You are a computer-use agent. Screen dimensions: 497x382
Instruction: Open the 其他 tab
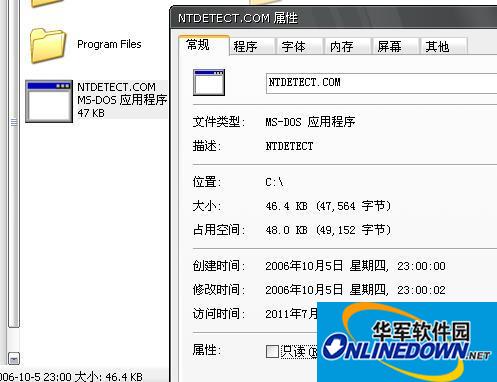click(x=444, y=46)
